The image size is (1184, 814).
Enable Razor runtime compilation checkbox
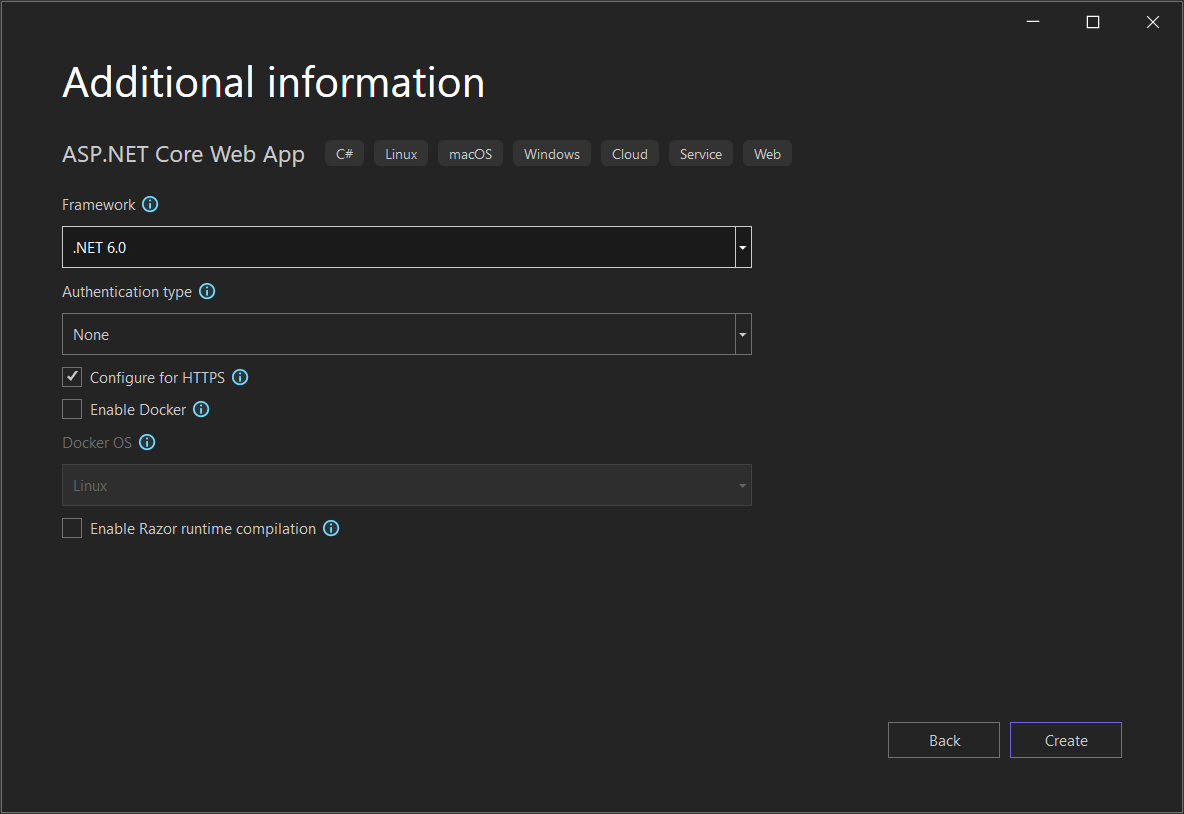[72, 529]
